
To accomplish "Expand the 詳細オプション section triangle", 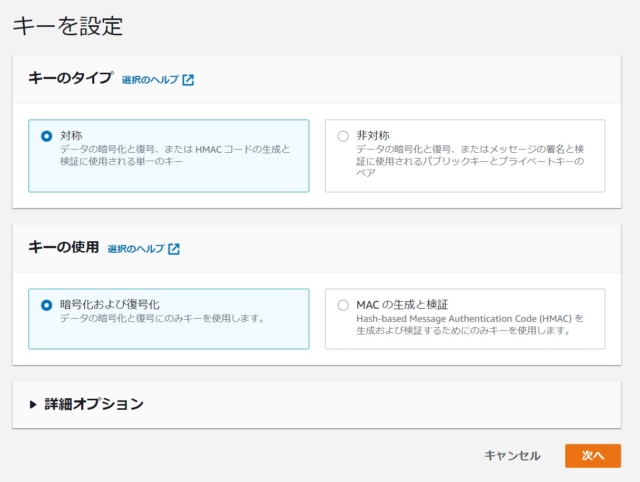I will pyautogui.click(x=33, y=404).
